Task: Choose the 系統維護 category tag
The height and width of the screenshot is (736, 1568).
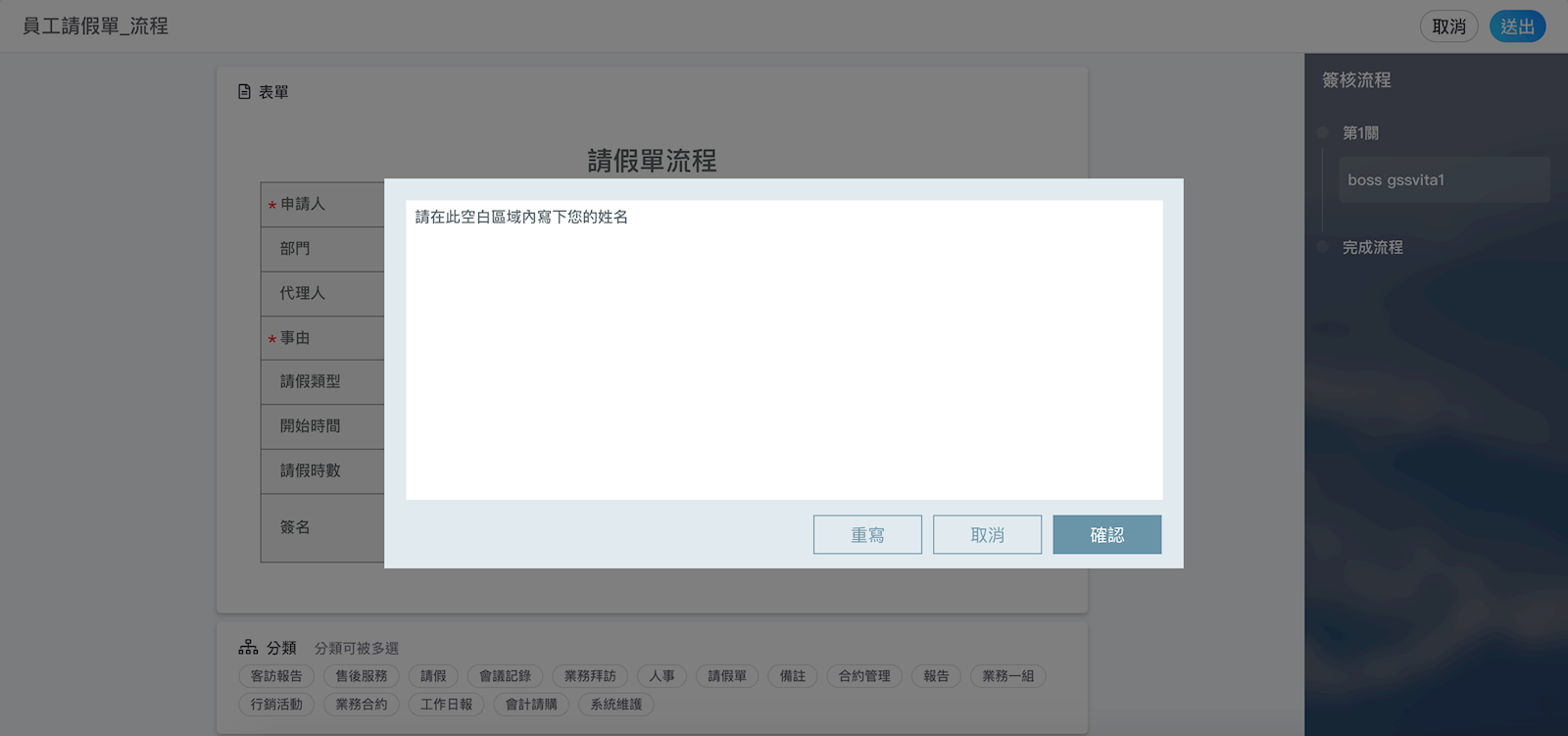Action: coord(615,705)
